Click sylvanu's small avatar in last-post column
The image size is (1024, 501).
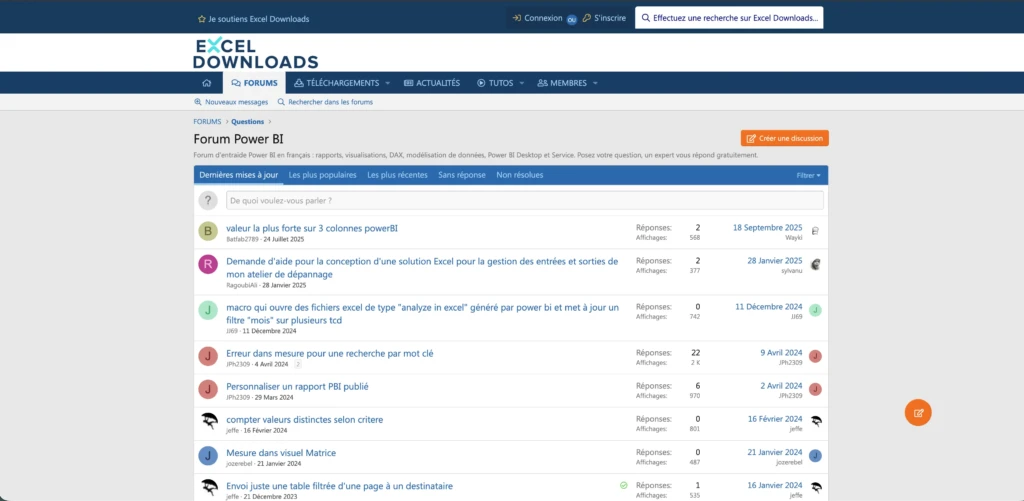point(815,264)
